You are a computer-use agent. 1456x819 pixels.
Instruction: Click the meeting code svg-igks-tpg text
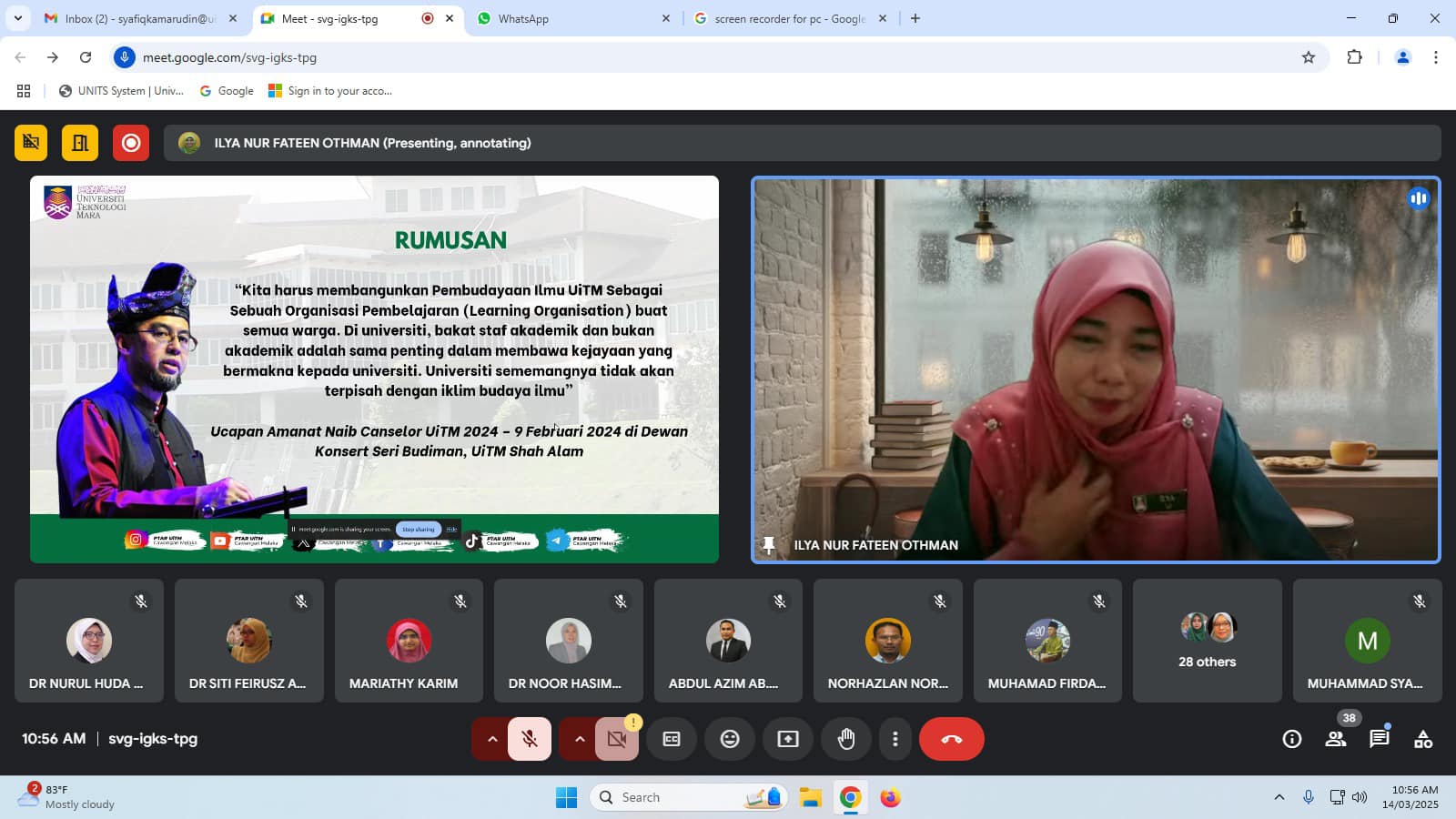click(153, 739)
